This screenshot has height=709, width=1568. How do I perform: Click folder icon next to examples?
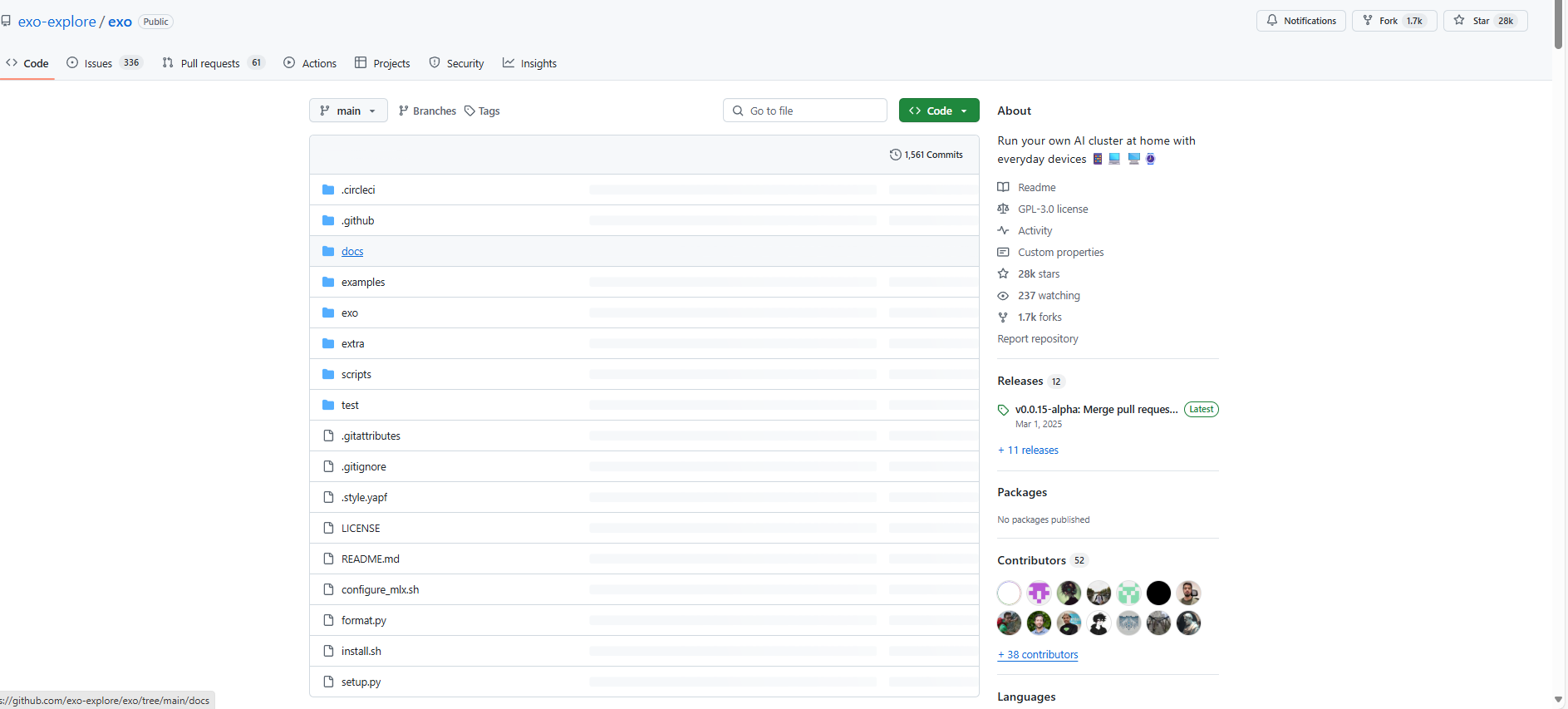(x=328, y=282)
